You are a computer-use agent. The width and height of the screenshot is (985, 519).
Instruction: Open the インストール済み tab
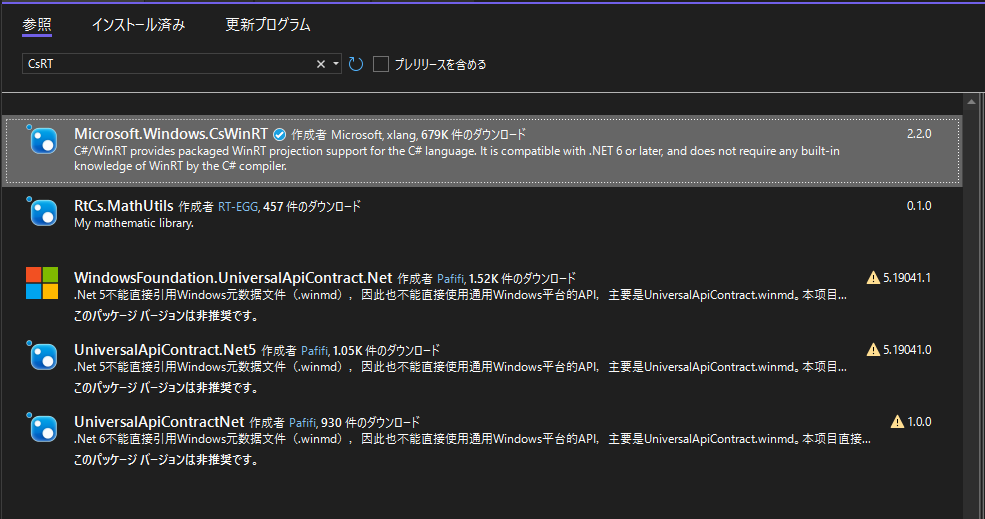(139, 25)
